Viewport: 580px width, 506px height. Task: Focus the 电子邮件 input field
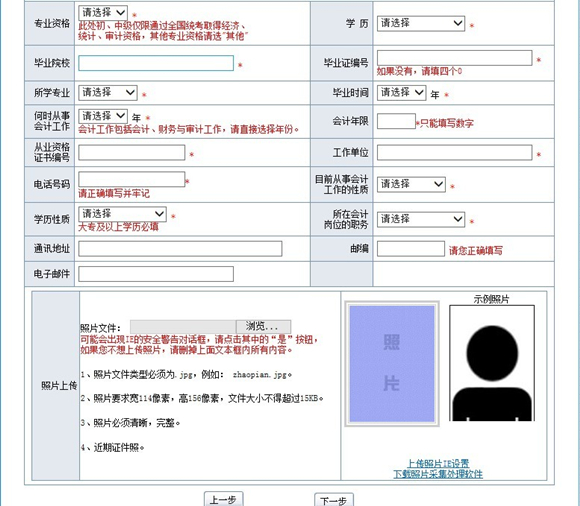click(x=156, y=274)
